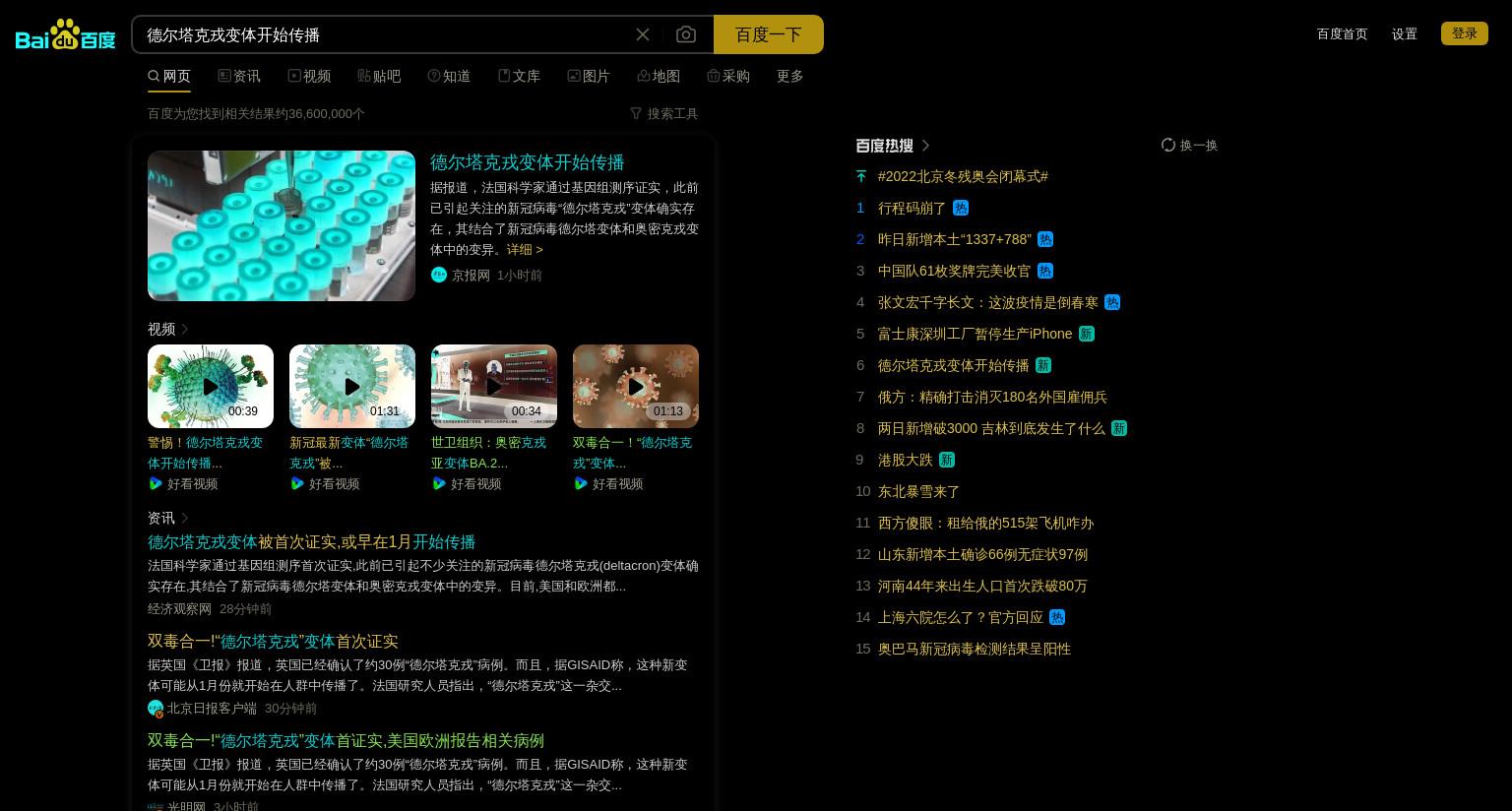
Task: Open headline 德尔塔克戎变体开始传播
Action: click(528, 162)
